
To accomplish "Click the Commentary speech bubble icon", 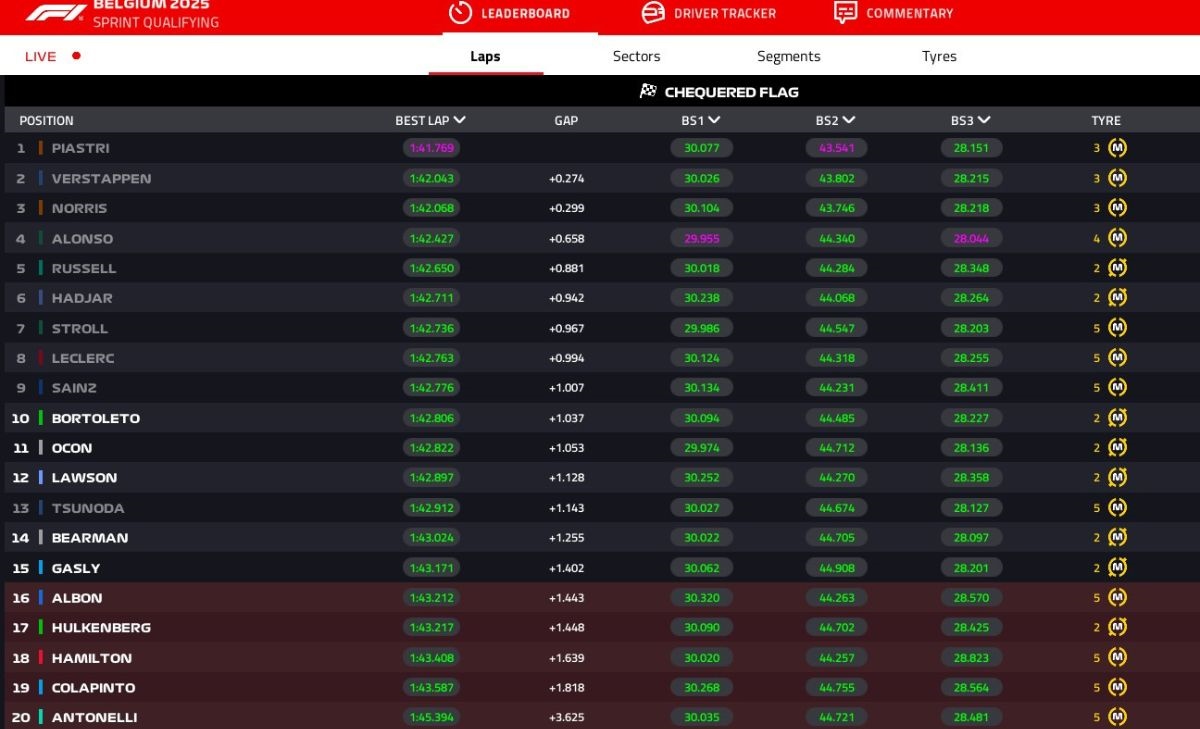I will click(x=845, y=13).
